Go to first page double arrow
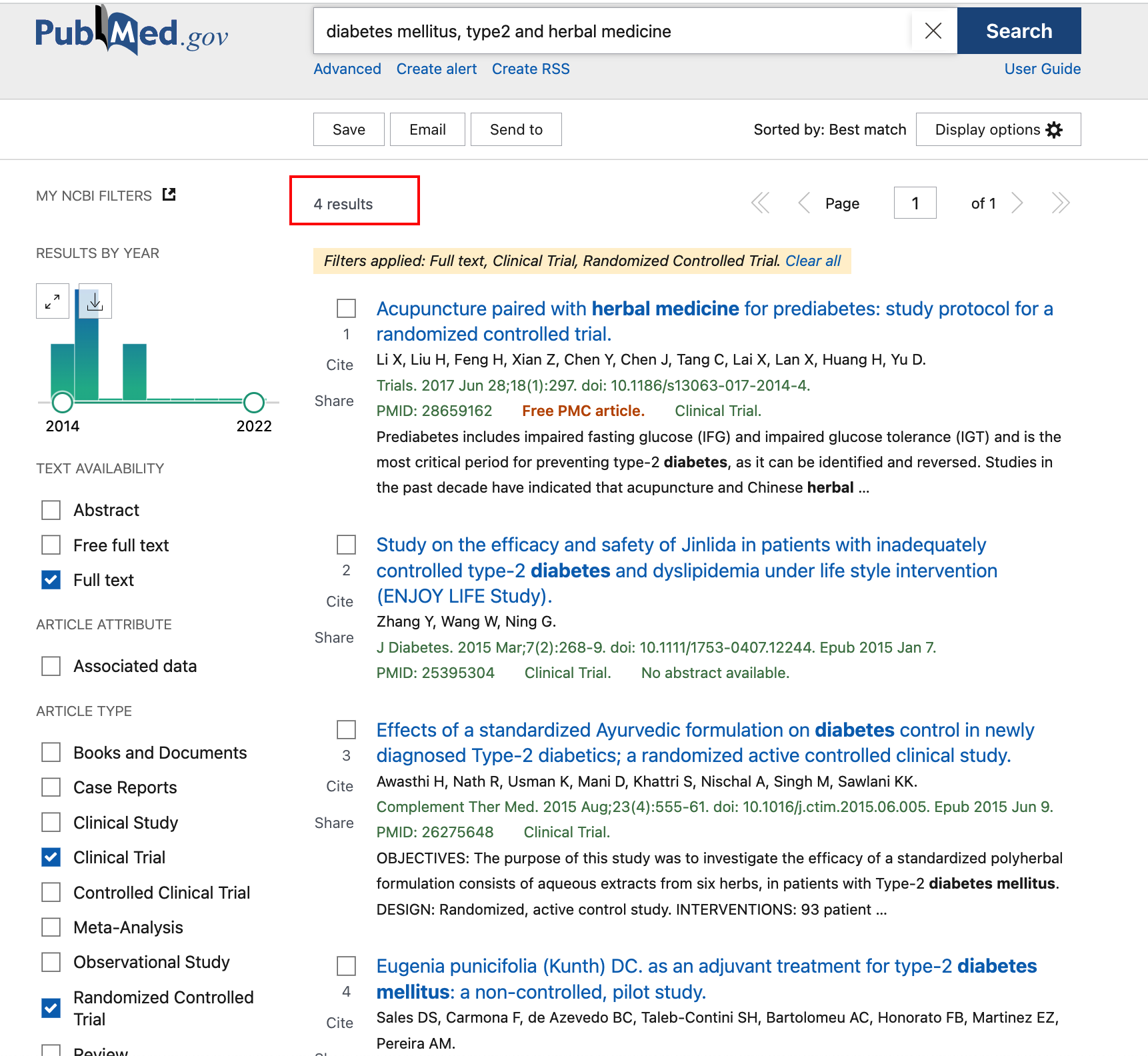This screenshot has width=1148, height=1056. tap(760, 203)
